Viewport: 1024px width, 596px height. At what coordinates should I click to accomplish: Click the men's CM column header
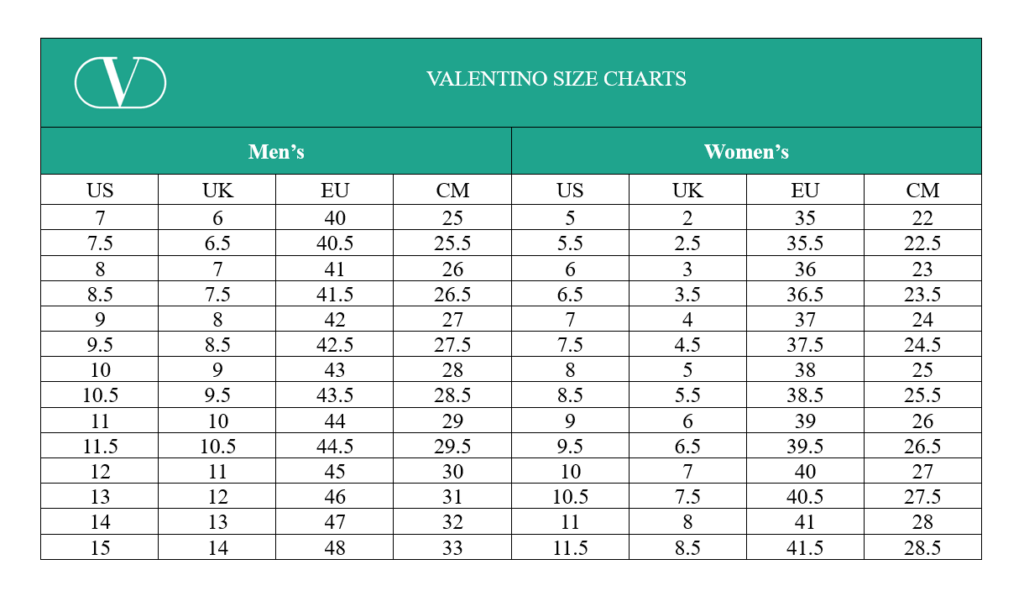pos(453,190)
